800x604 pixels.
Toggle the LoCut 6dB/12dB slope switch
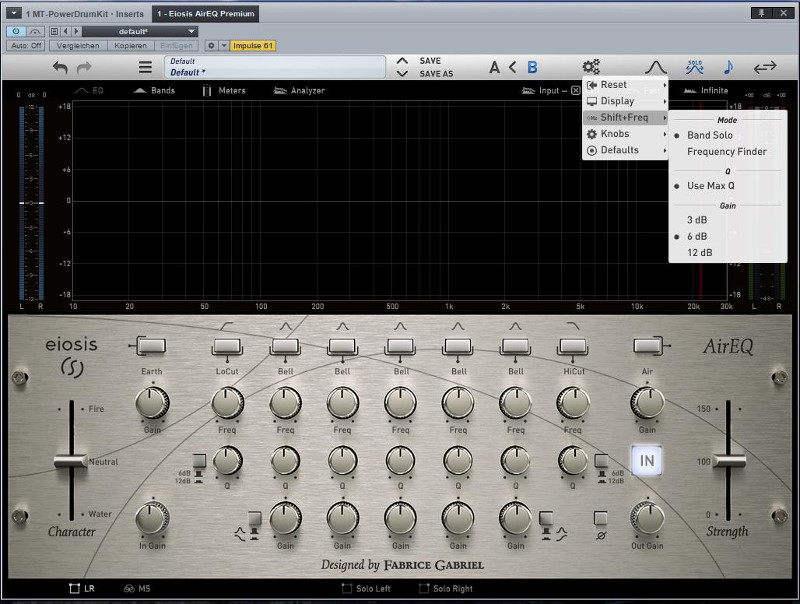198,462
